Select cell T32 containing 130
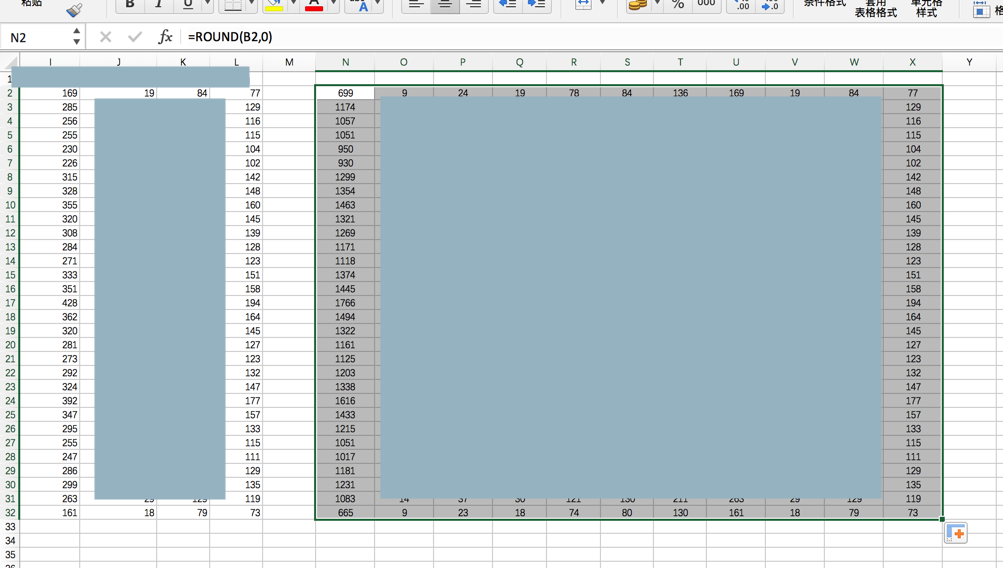Viewport: 1003px width, 568px height. click(x=680, y=512)
